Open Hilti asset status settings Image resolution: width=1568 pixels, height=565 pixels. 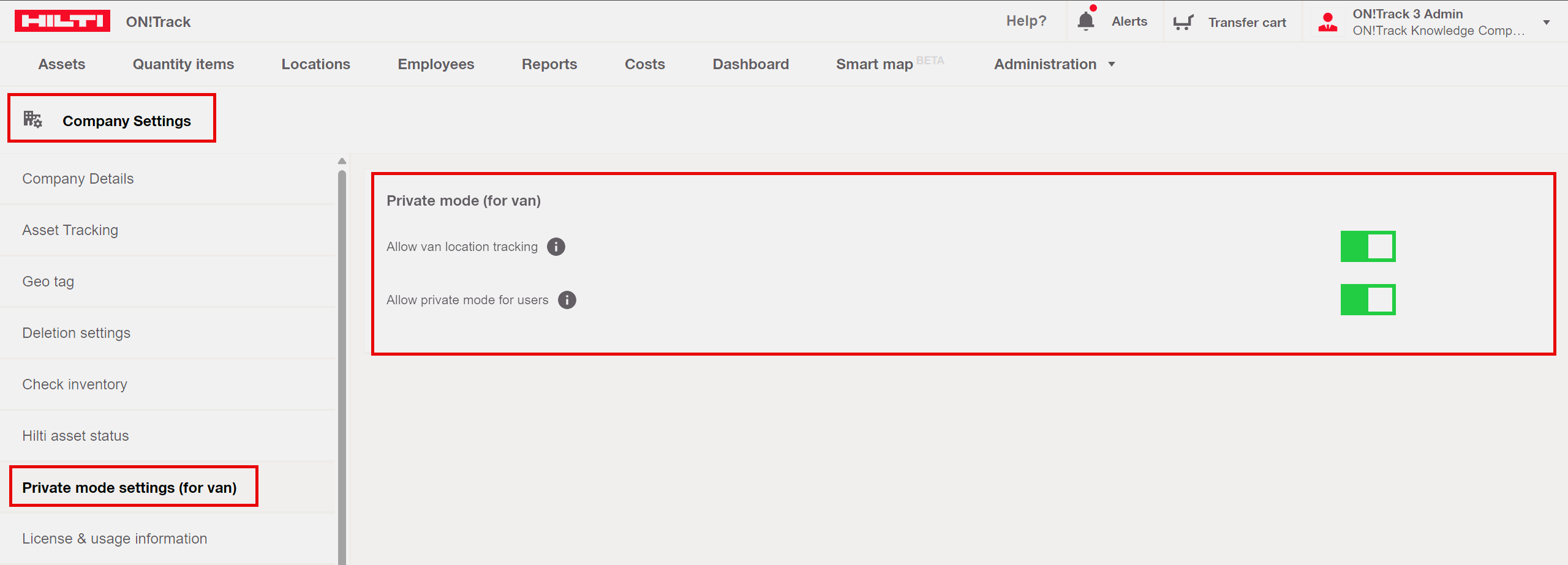(x=76, y=436)
